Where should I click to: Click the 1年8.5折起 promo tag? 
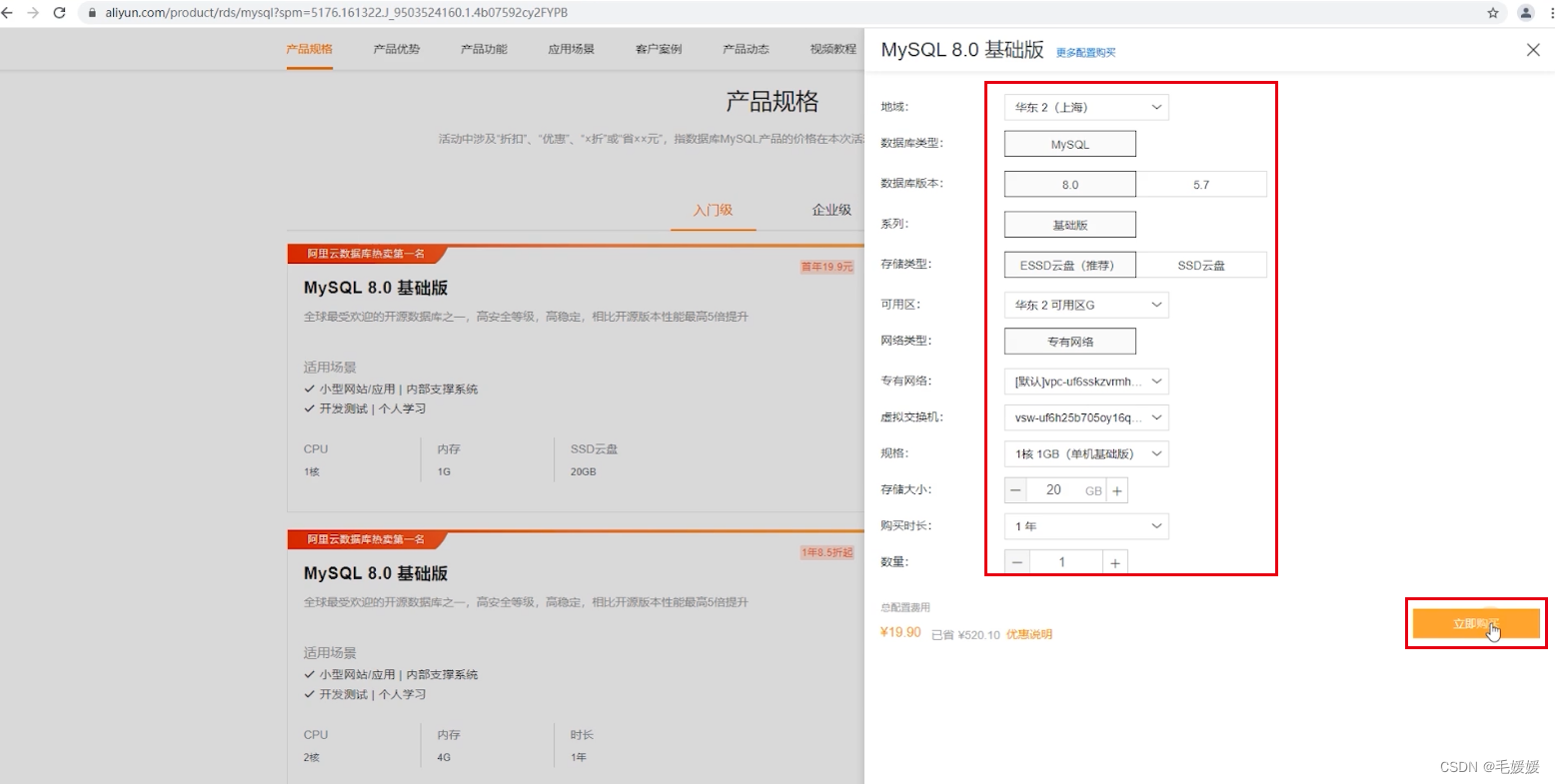827,553
